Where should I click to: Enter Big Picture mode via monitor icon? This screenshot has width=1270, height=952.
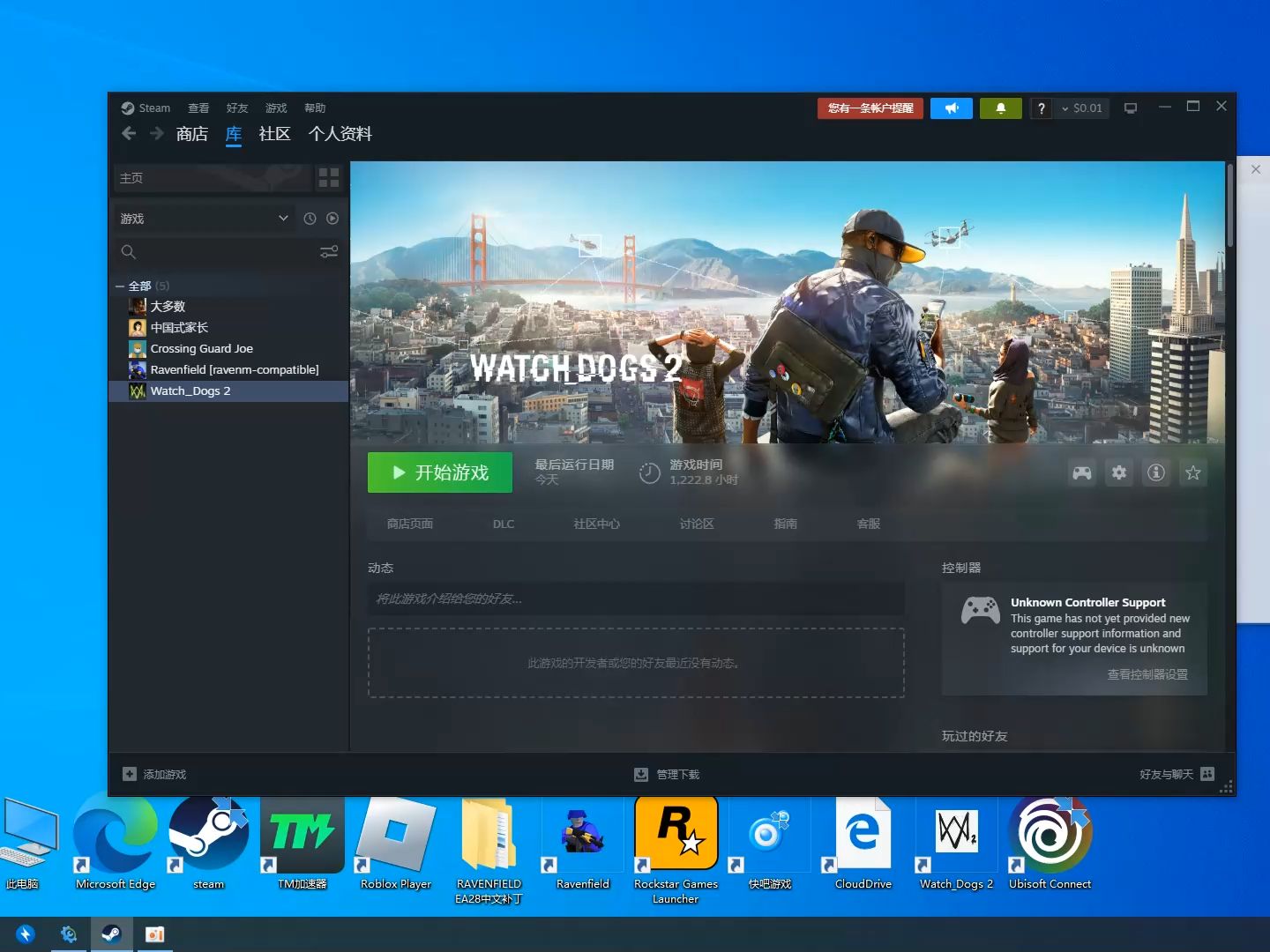1131,108
